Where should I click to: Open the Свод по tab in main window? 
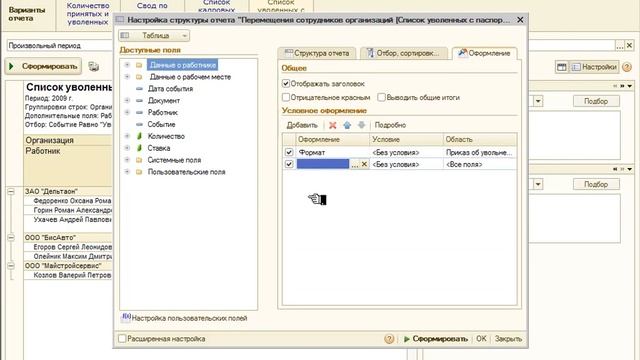[x=152, y=6]
